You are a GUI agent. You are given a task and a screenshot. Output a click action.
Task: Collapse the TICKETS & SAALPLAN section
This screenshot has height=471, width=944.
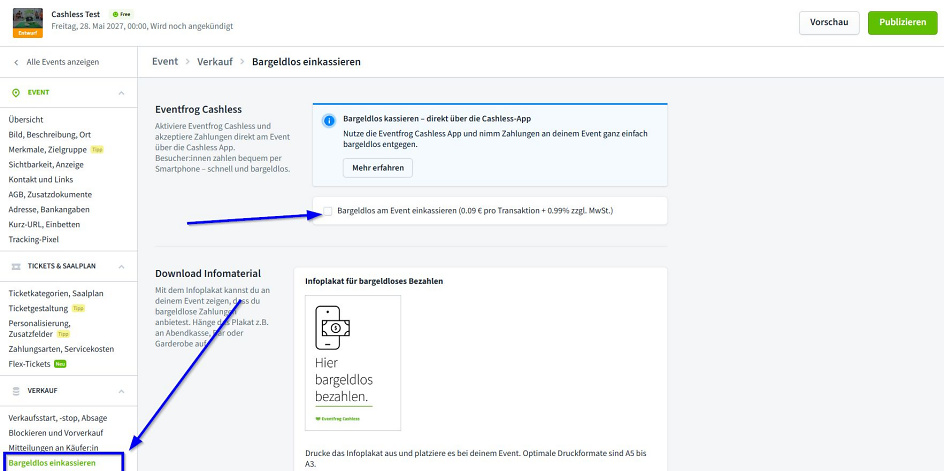(x=121, y=266)
